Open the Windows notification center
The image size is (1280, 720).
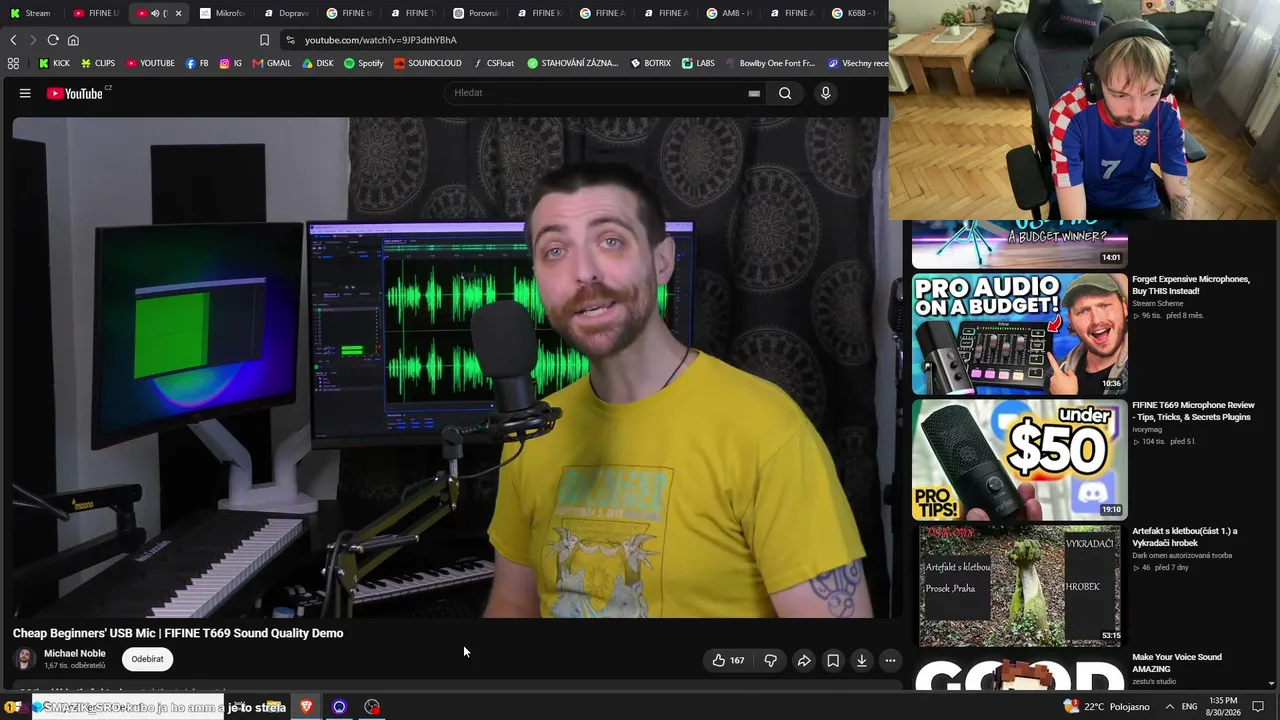tap(1258, 707)
